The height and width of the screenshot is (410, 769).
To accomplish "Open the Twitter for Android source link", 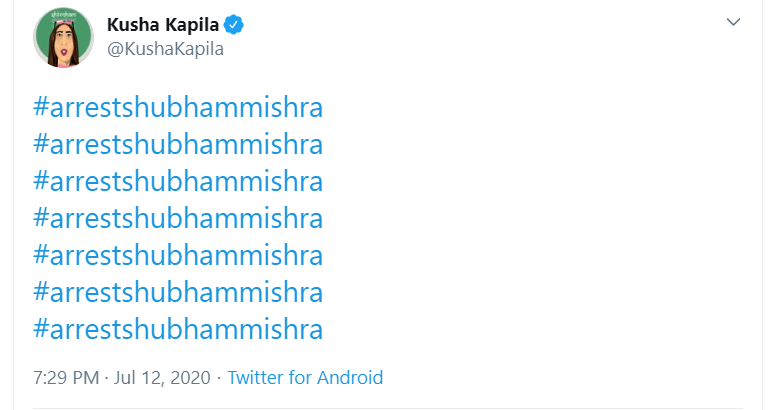I will pos(305,378).
